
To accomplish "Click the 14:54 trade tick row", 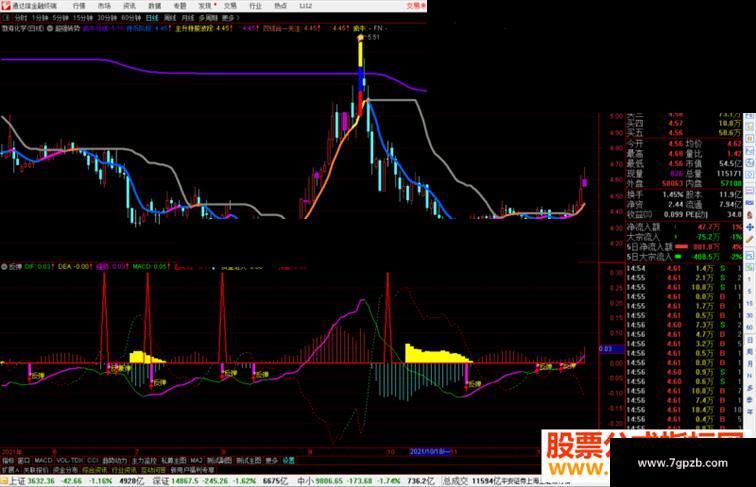I will tap(685, 269).
